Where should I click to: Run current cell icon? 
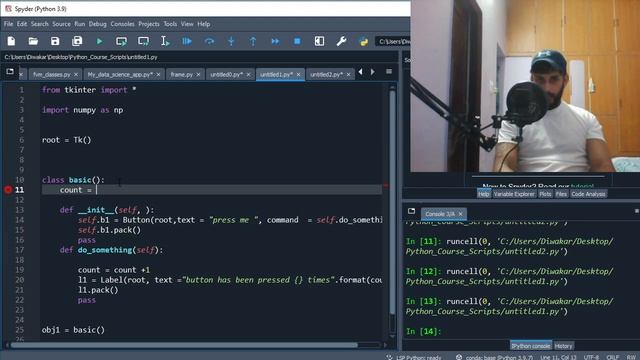(121, 41)
